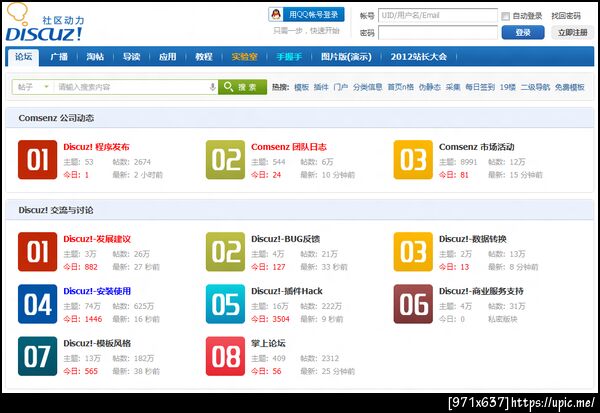The height and width of the screenshot is (413, 600).
Task: Click the Discuz! 交流与讨论 section header
Action: coord(300,210)
